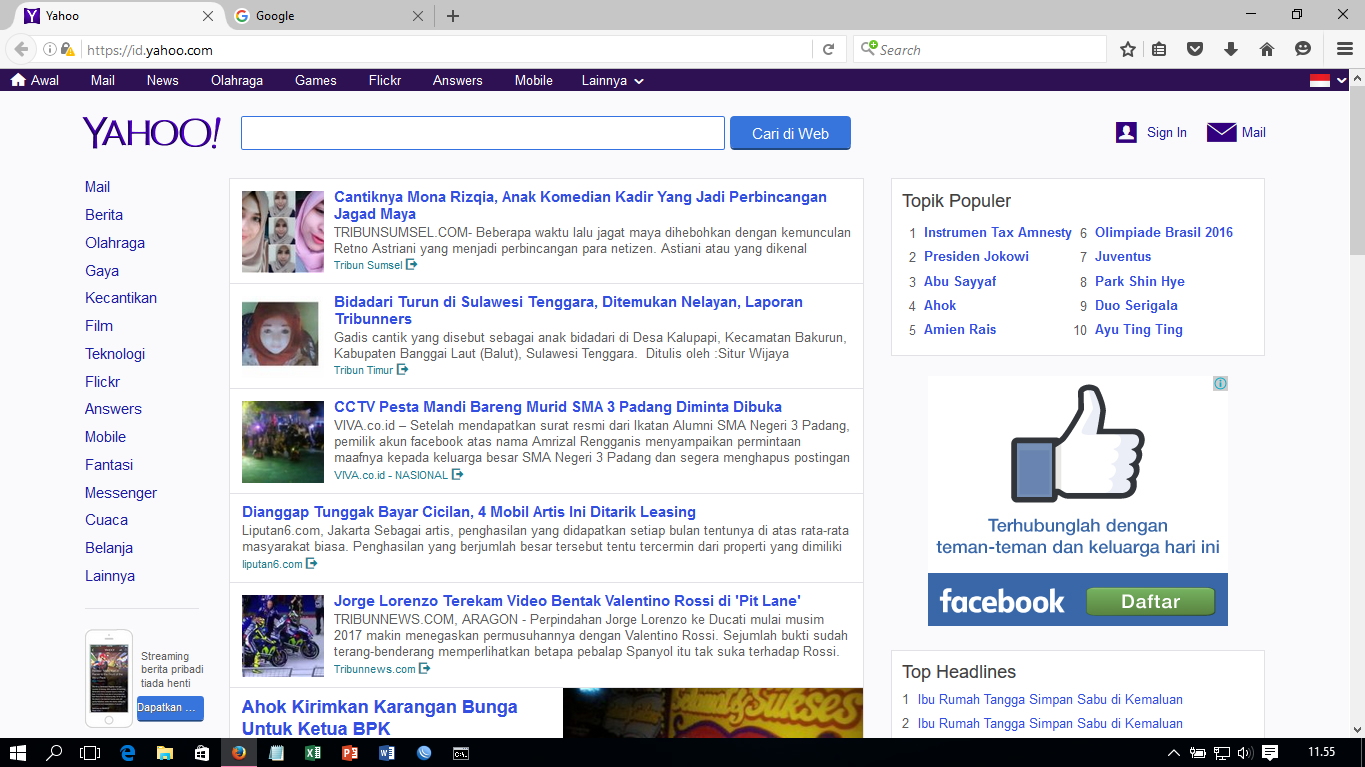Open Cuaca in the left sidebar
This screenshot has width=1365, height=767.
tap(106, 520)
